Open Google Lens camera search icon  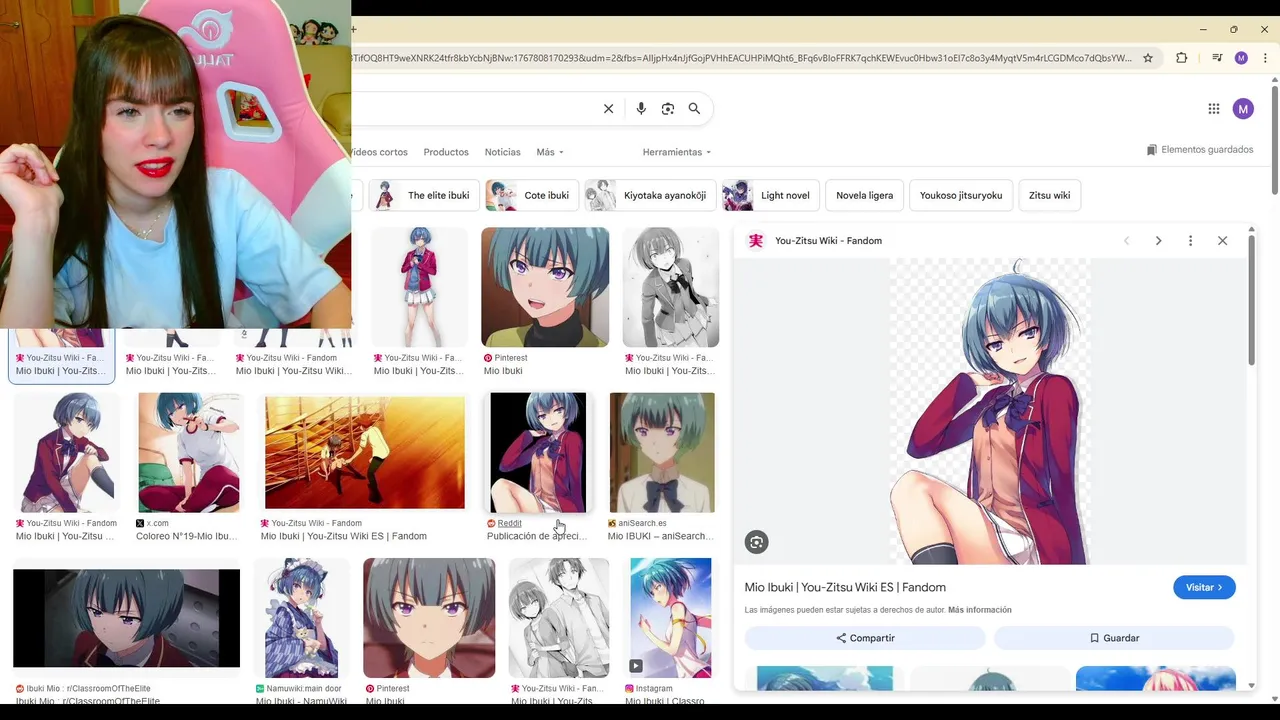pos(668,109)
